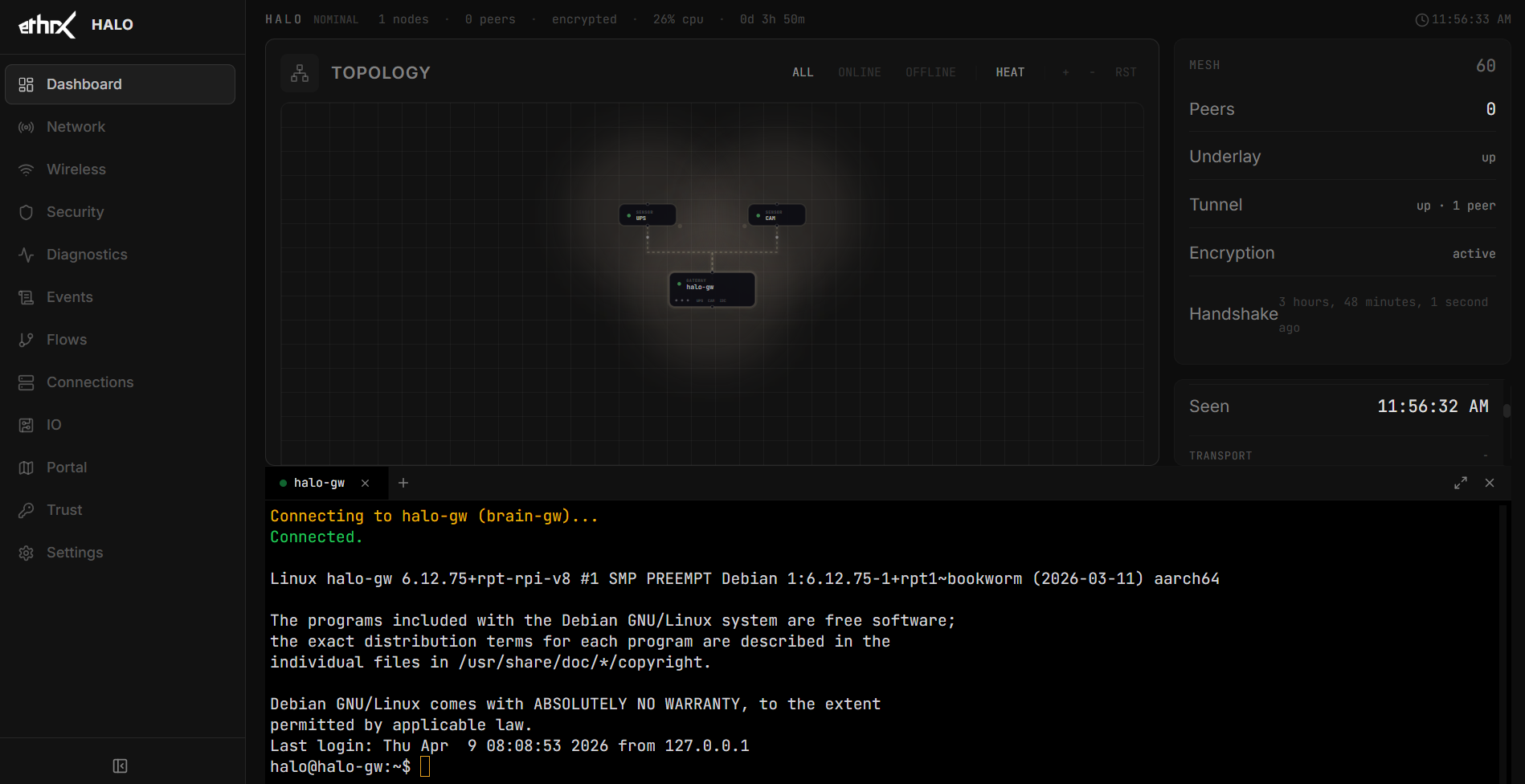Viewport: 1525px width, 784px height.
Task: Toggle the HEAT overlay
Action: click(1010, 72)
